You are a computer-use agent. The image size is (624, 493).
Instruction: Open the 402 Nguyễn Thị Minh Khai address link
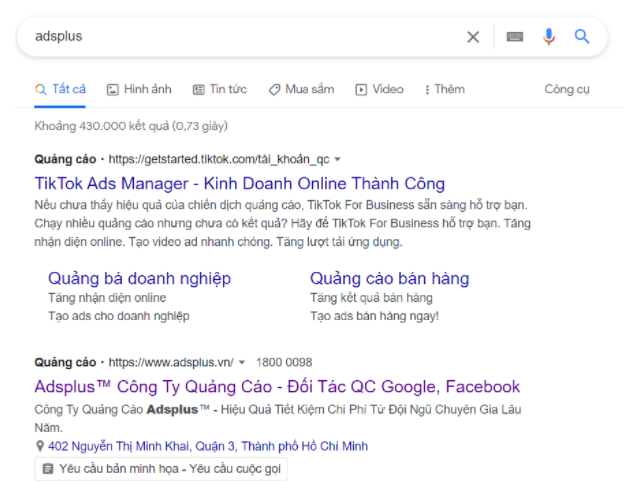pyautogui.click(x=208, y=446)
